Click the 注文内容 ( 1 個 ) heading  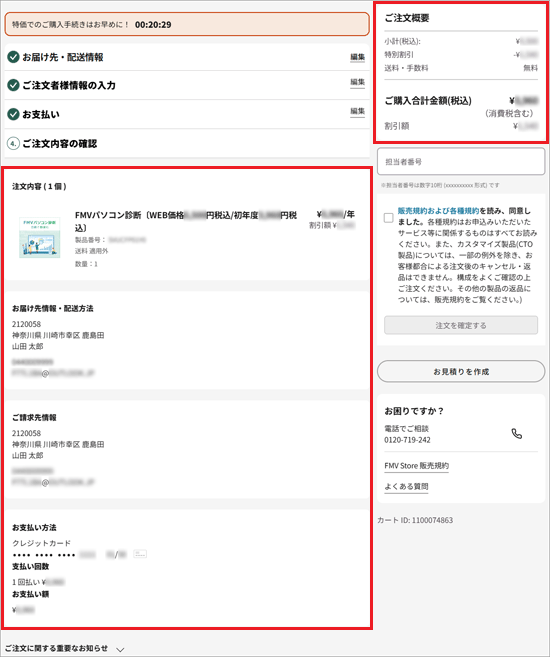tap(39, 186)
